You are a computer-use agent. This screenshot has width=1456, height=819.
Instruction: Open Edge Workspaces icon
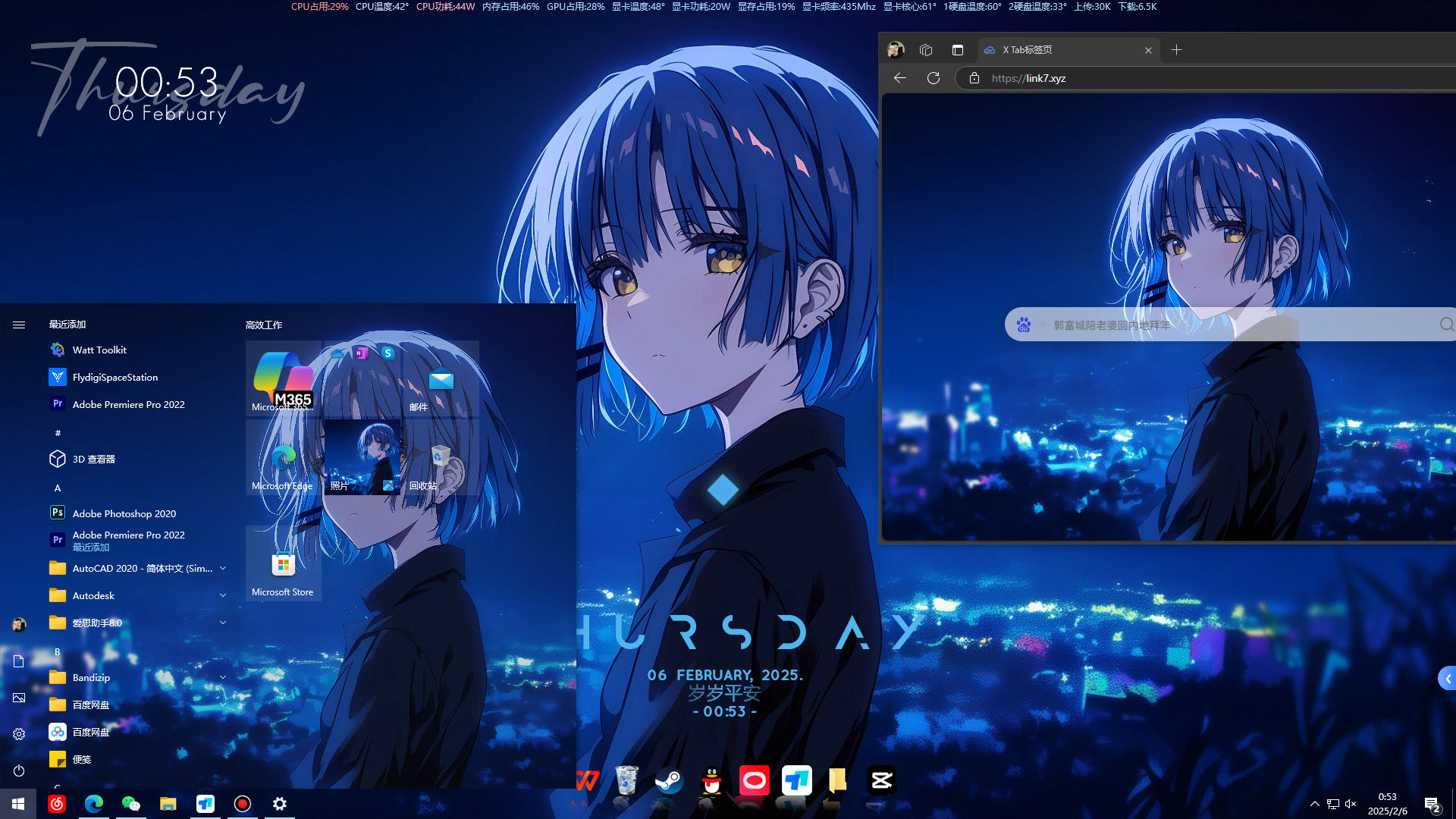pos(926,50)
